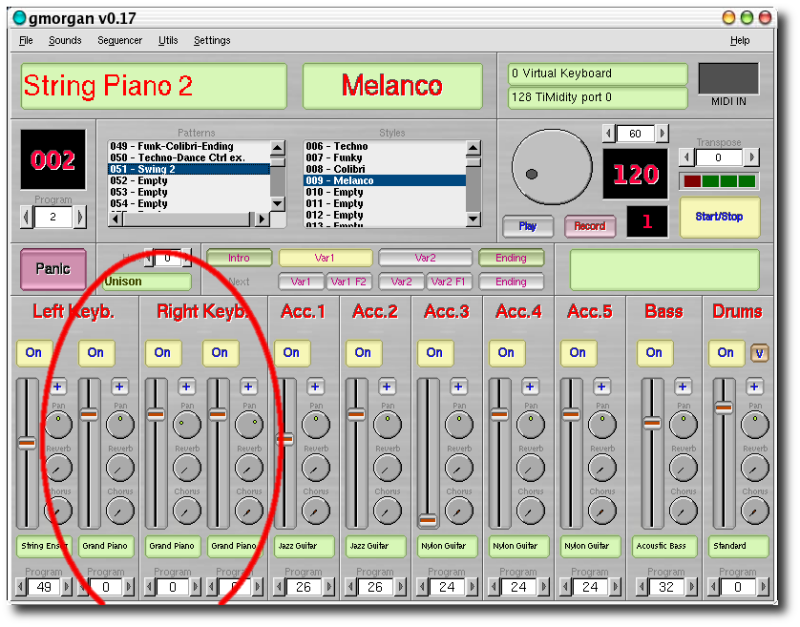Toggle Acc.1 channel On switch
800x627 pixels.
291,353
